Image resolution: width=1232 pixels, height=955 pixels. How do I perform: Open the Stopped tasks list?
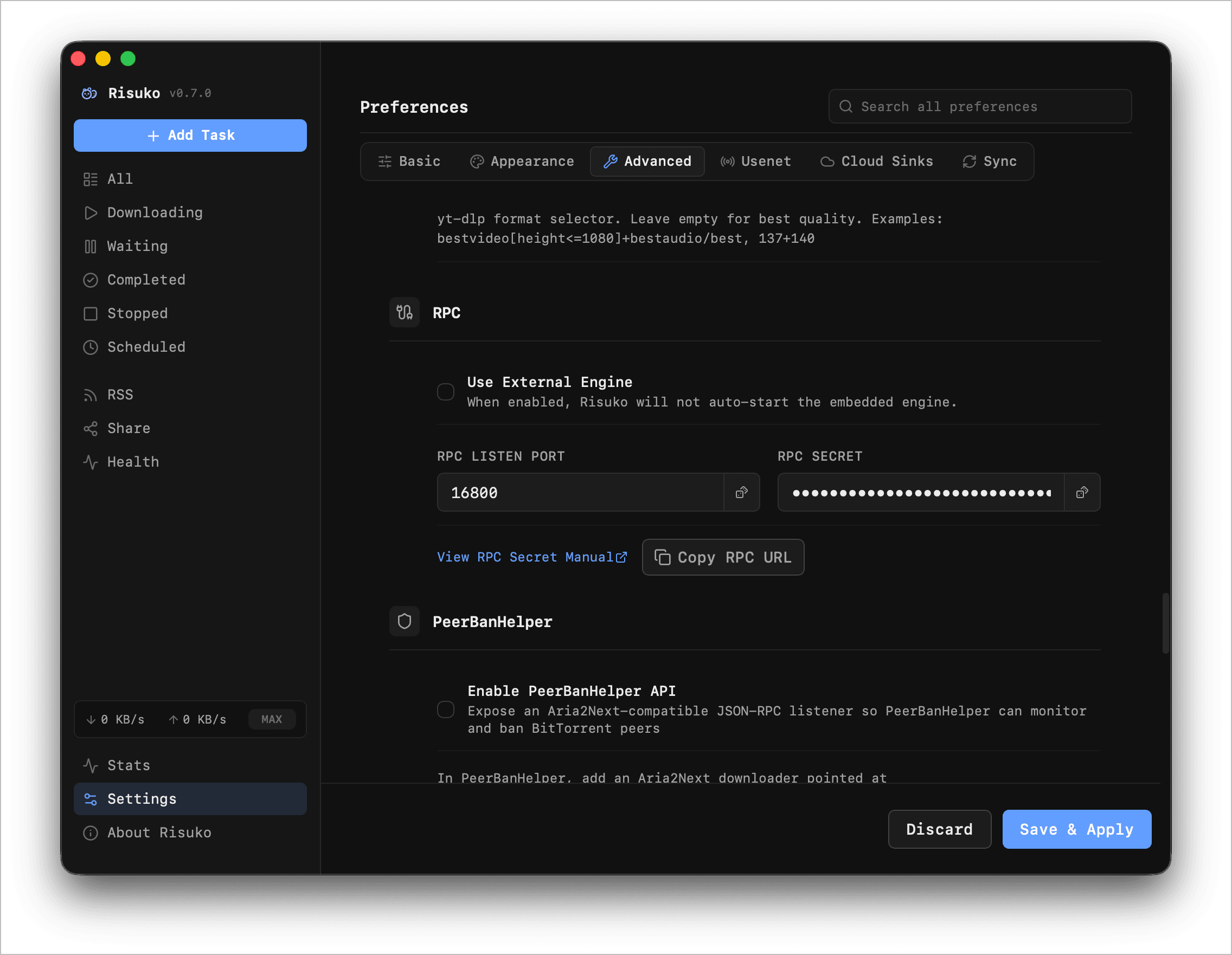[190, 313]
